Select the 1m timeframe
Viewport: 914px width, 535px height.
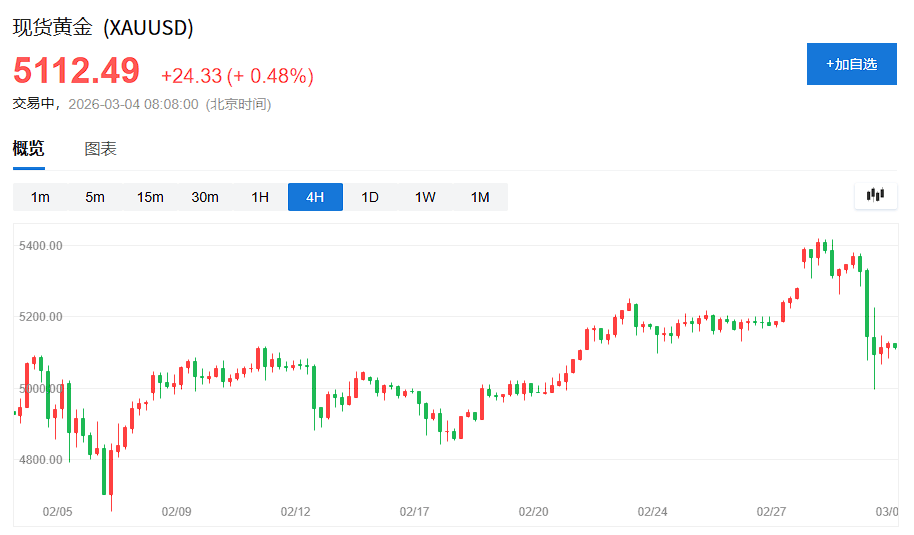pos(40,197)
